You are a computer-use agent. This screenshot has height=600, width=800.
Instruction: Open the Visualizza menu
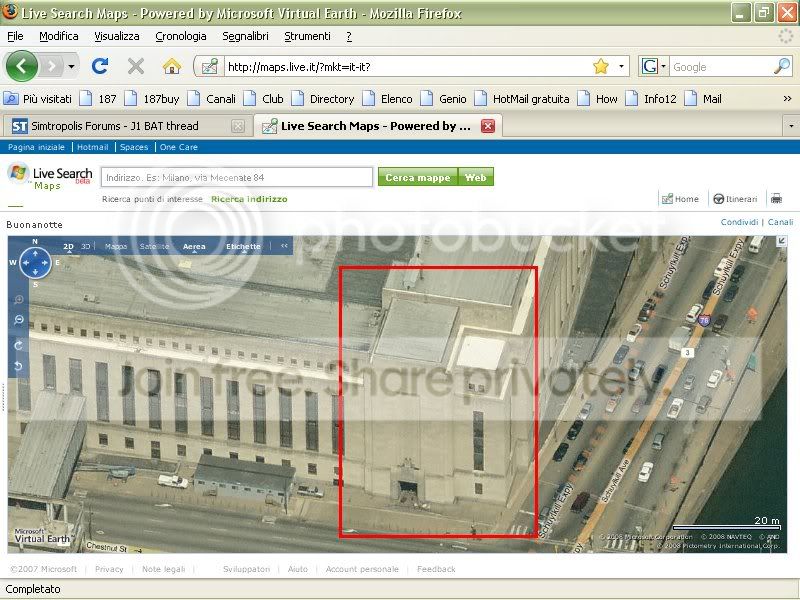click(x=116, y=36)
